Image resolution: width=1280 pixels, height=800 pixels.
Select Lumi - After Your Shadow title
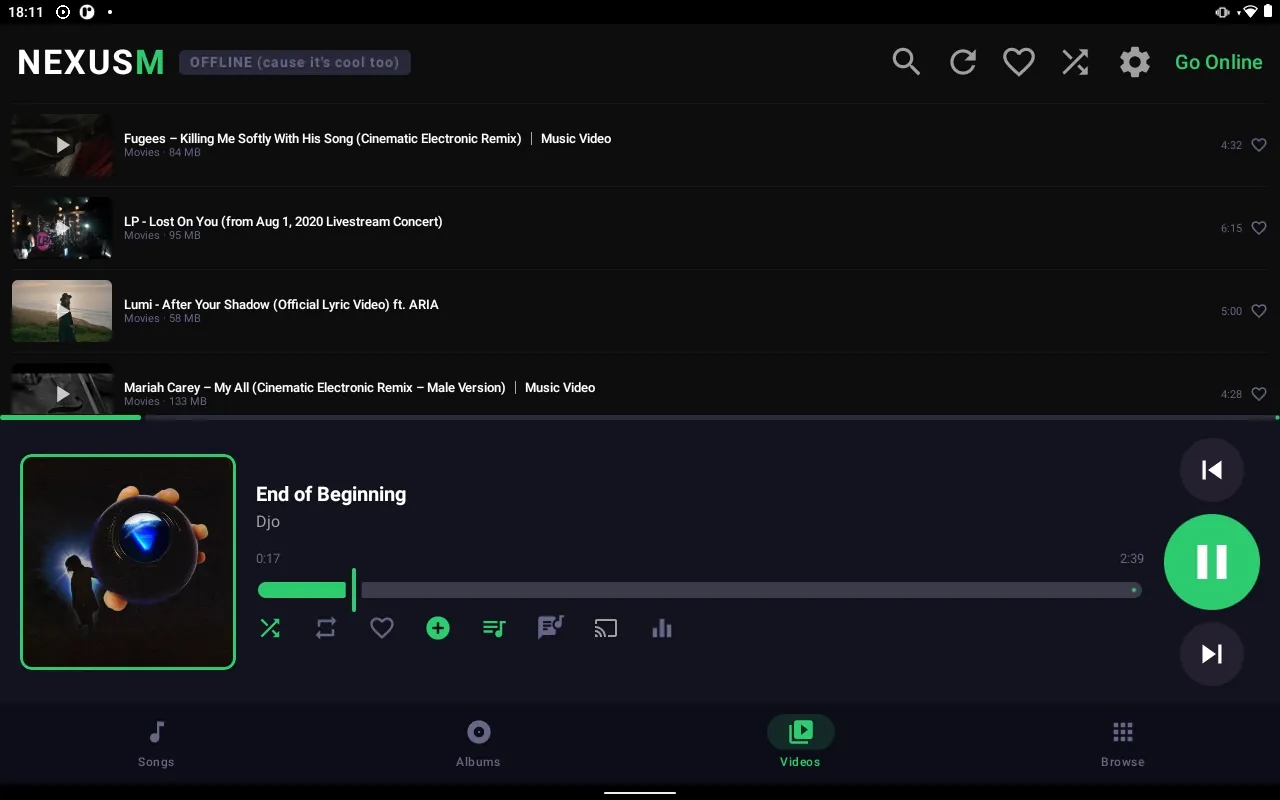[x=281, y=305]
